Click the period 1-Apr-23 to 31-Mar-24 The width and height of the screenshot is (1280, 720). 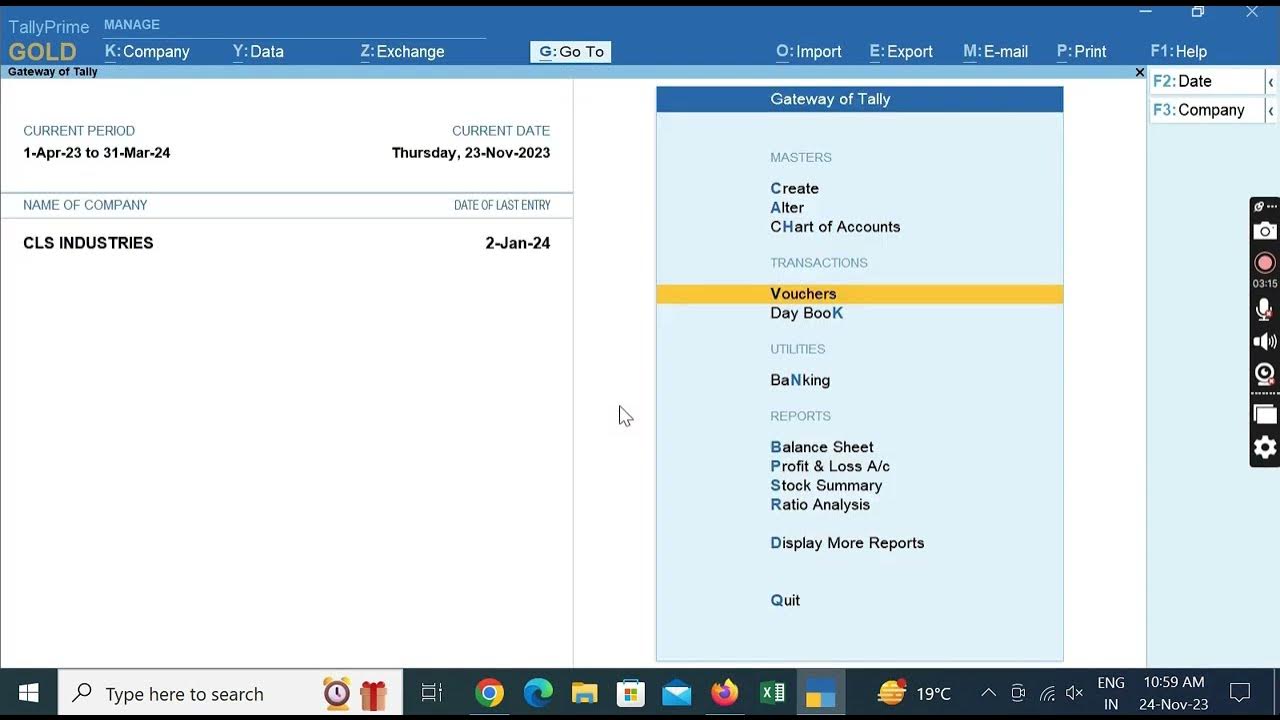click(x=97, y=153)
